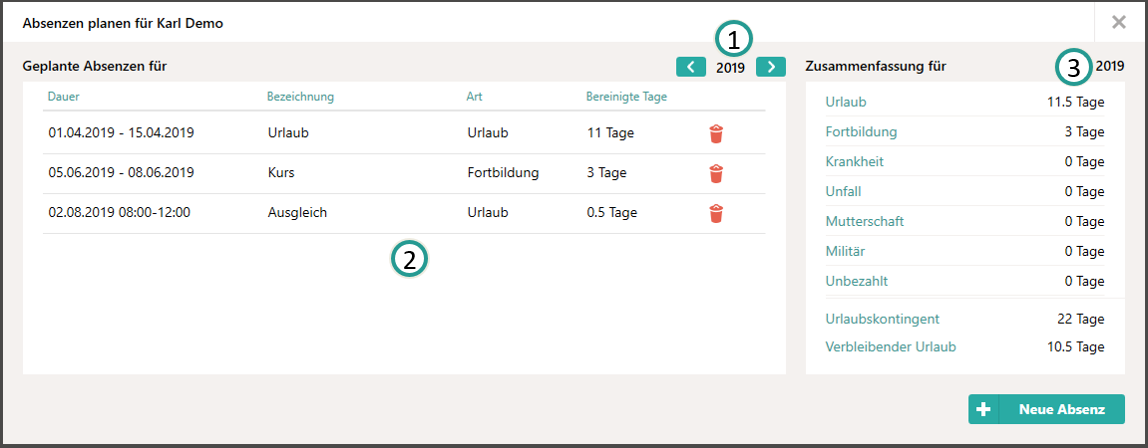Sort by the Dauer column header

[x=64, y=97]
